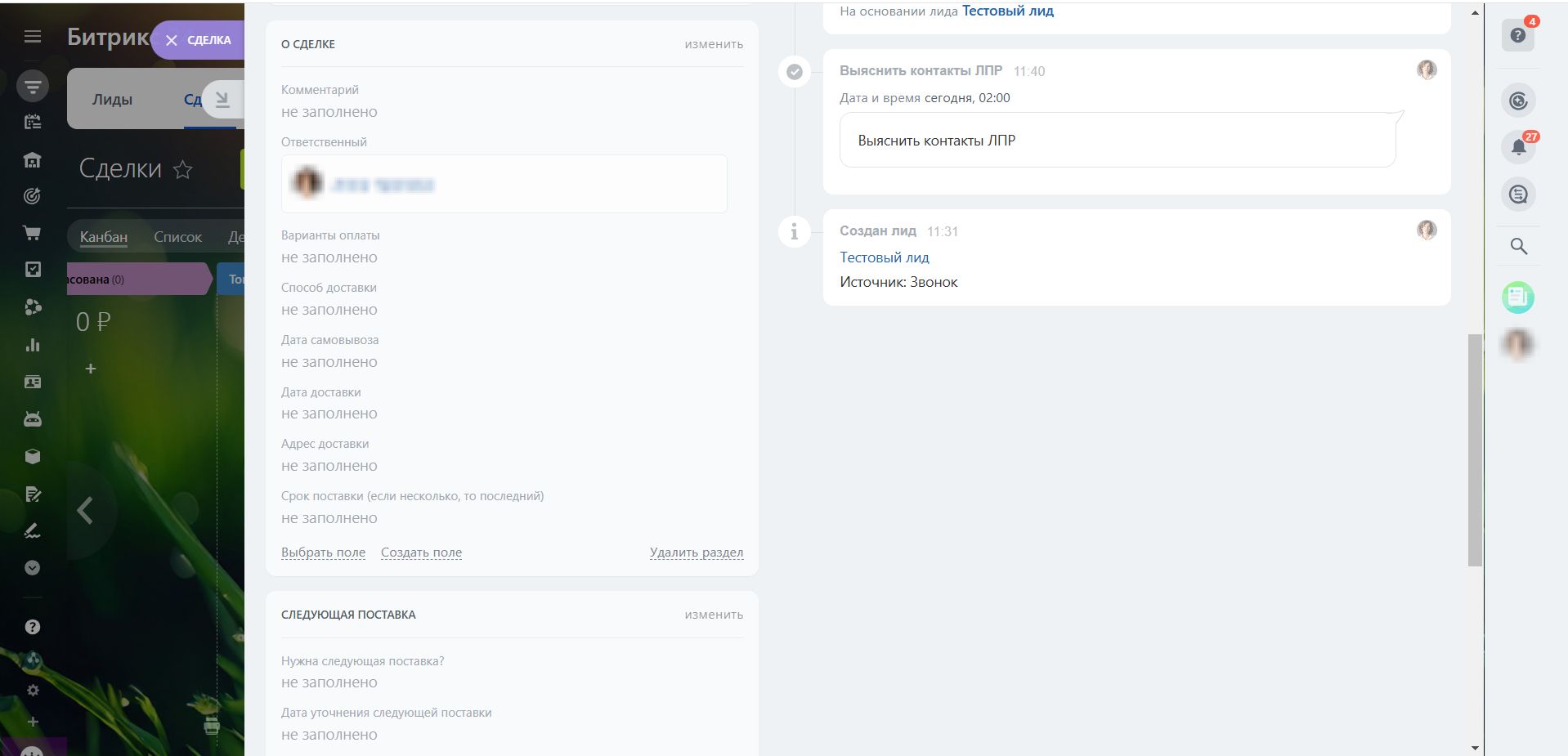Click the Способ доставки field value

click(329, 310)
